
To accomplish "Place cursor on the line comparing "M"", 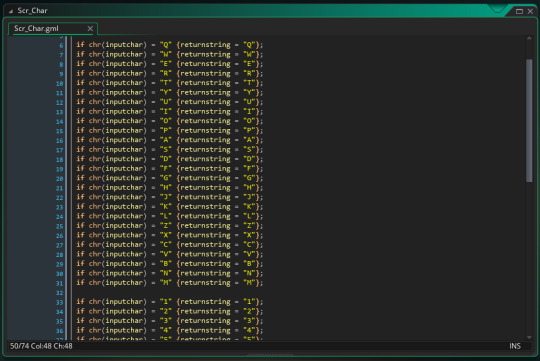I will coord(169,283).
